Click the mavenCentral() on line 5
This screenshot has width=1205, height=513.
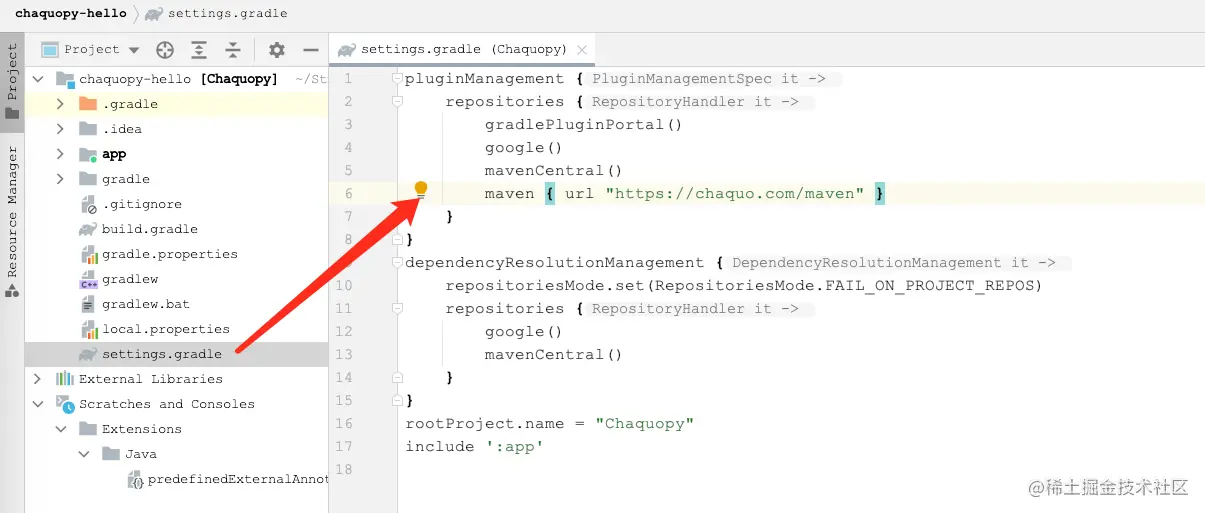[x=553, y=170]
